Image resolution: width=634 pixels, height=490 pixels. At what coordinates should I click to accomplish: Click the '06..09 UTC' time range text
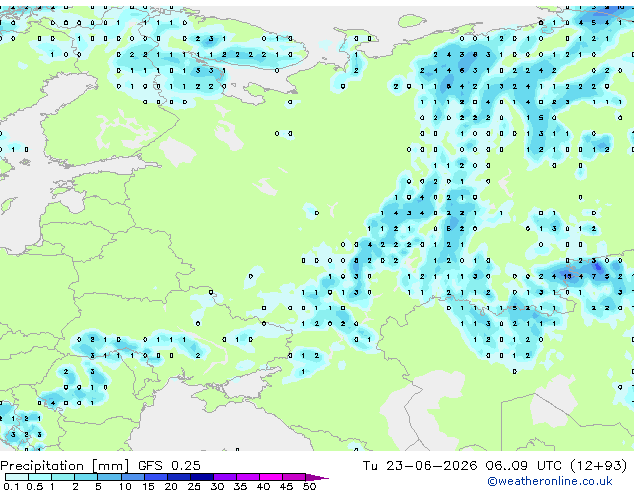(x=524, y=466)
